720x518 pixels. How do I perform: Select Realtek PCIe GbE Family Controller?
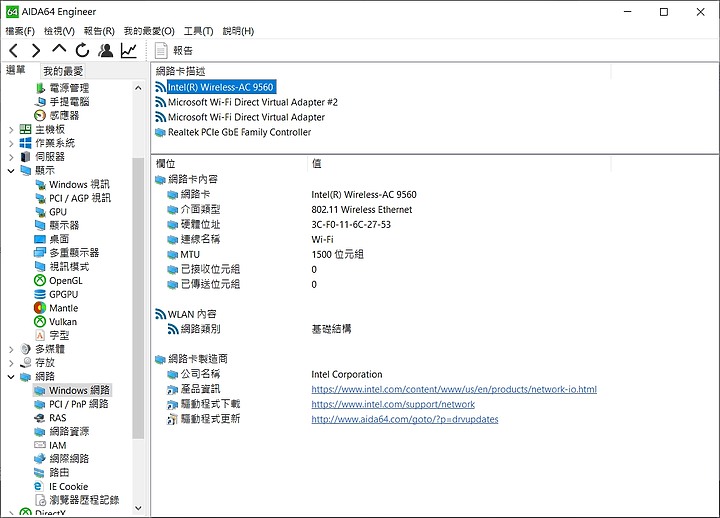pos(239,132)
